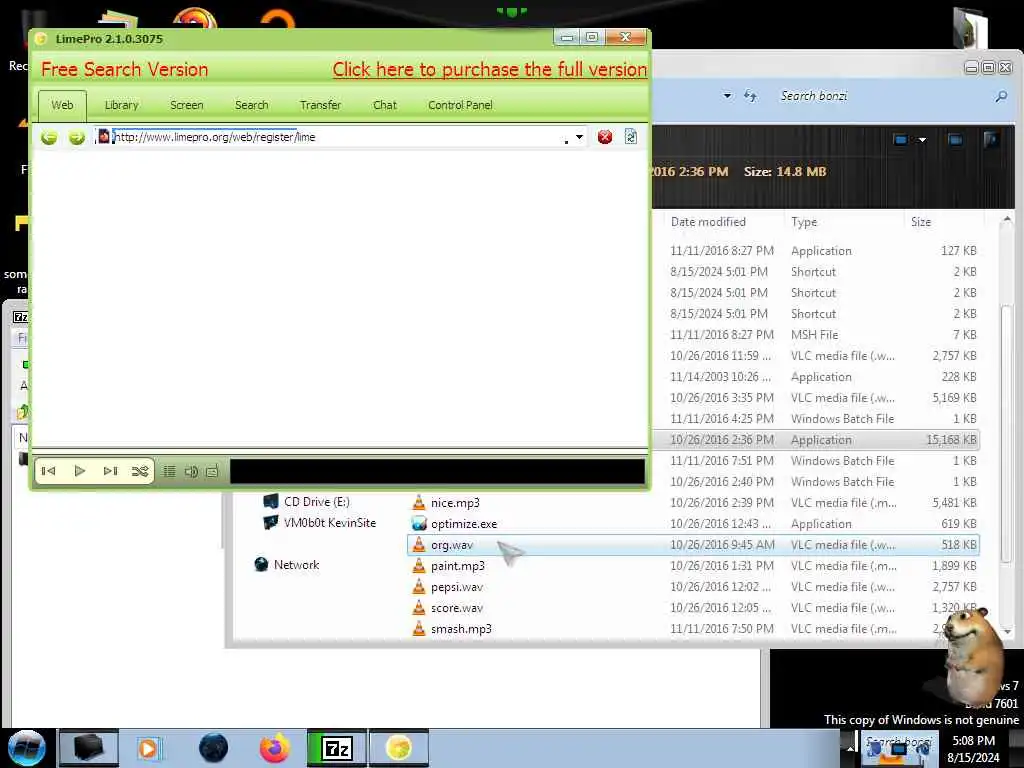Play media in LimePro player

(80, 471)
